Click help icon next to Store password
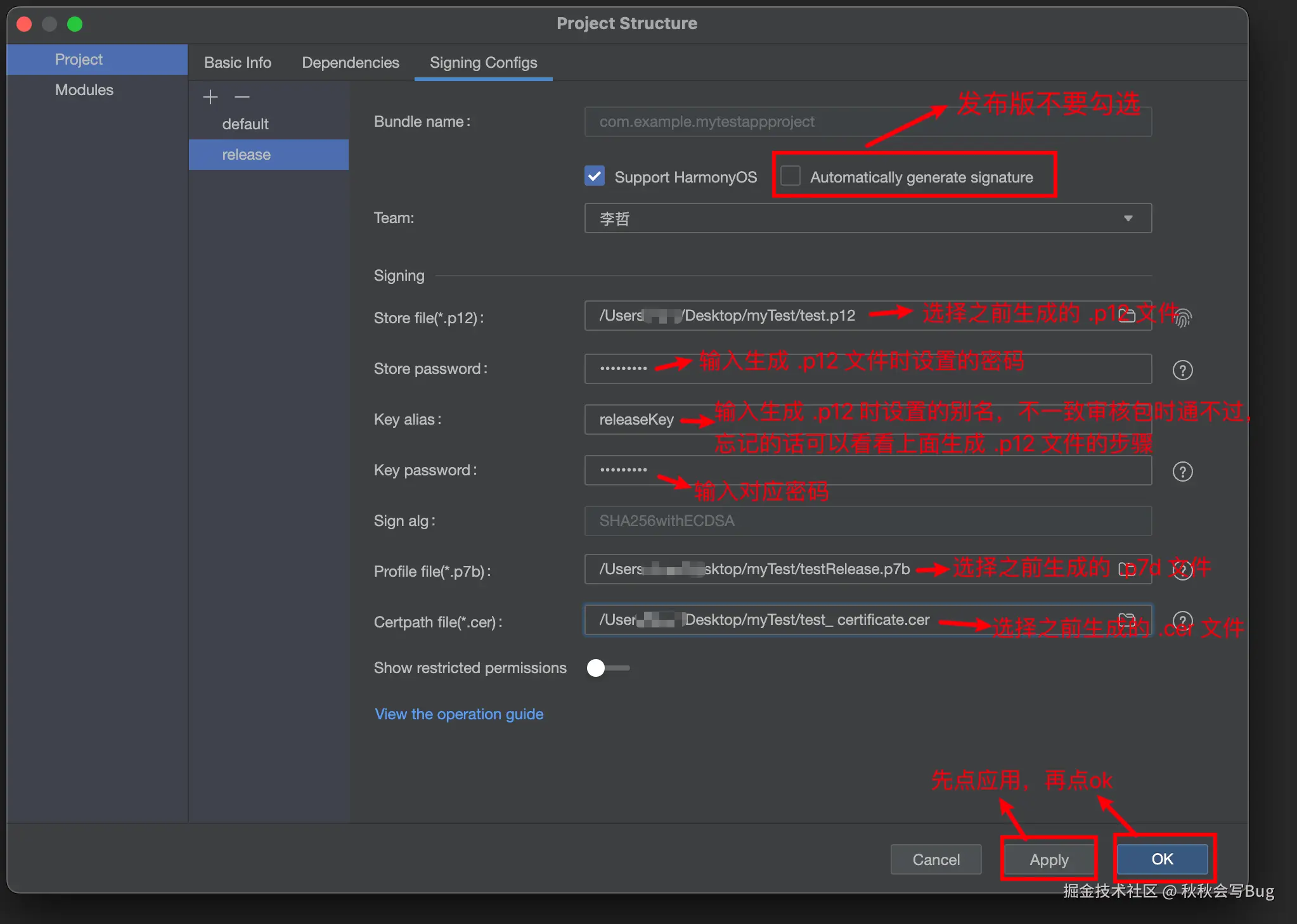 point(1182,370)
